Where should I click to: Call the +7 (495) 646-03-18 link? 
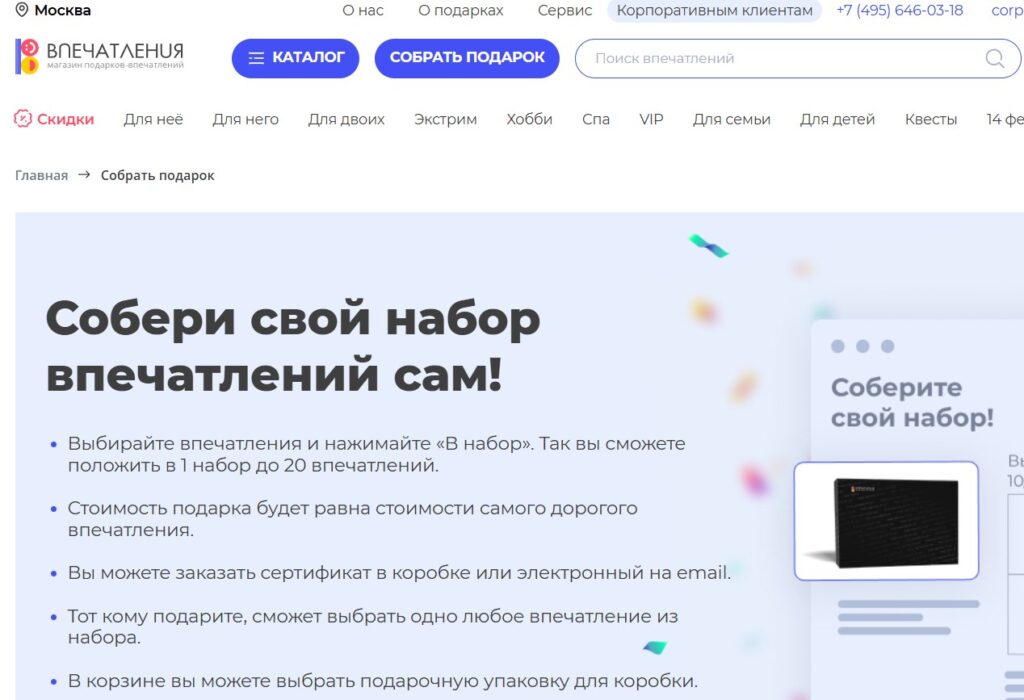(899, 10)
